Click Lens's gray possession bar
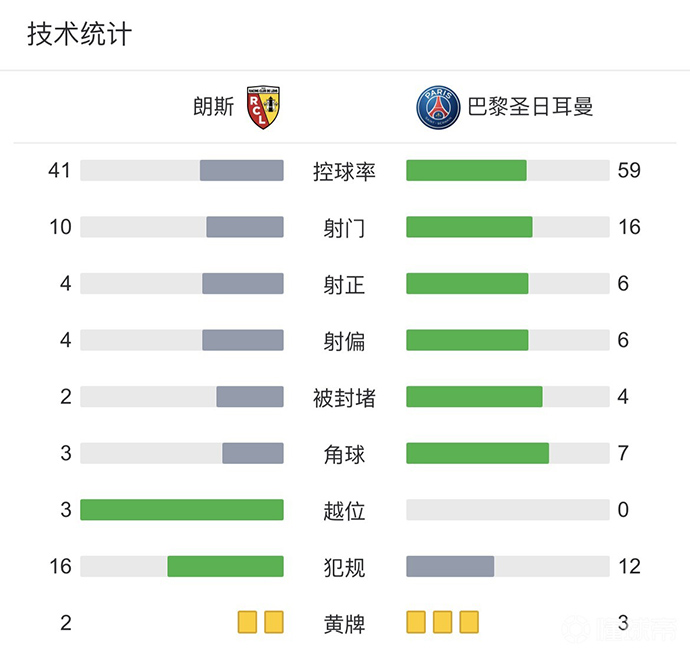 point(241,170)
